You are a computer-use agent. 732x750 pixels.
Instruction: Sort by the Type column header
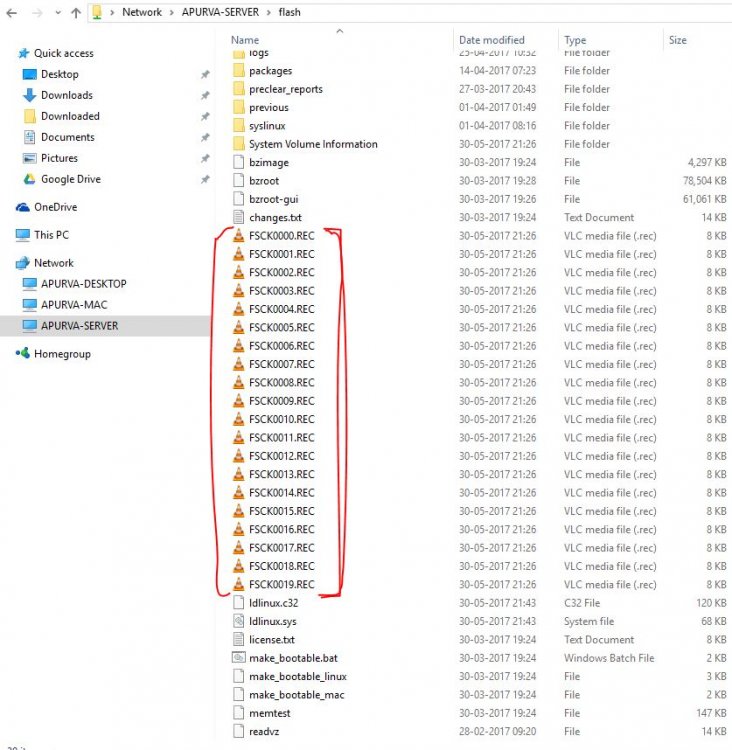pos(575,40)
